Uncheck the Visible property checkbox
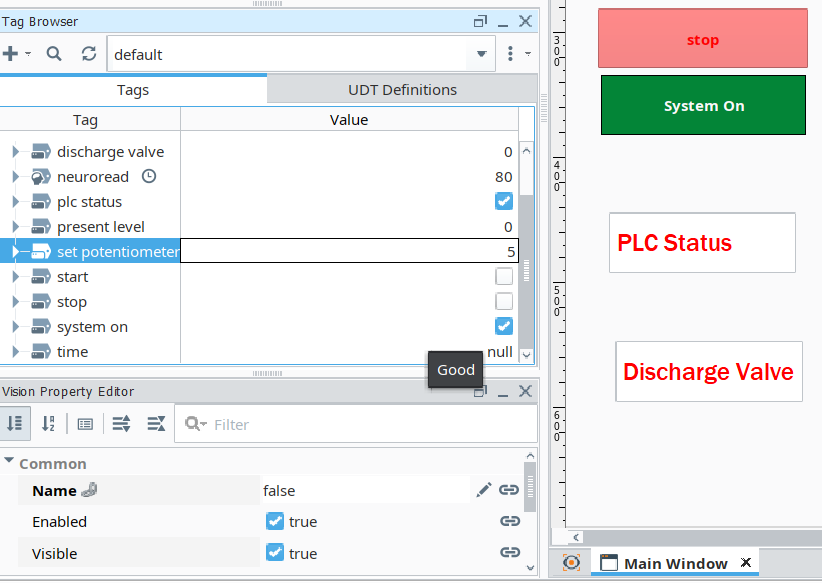This screenshot has width=822, height=583. pyautogui.click(x=275, y=553)
